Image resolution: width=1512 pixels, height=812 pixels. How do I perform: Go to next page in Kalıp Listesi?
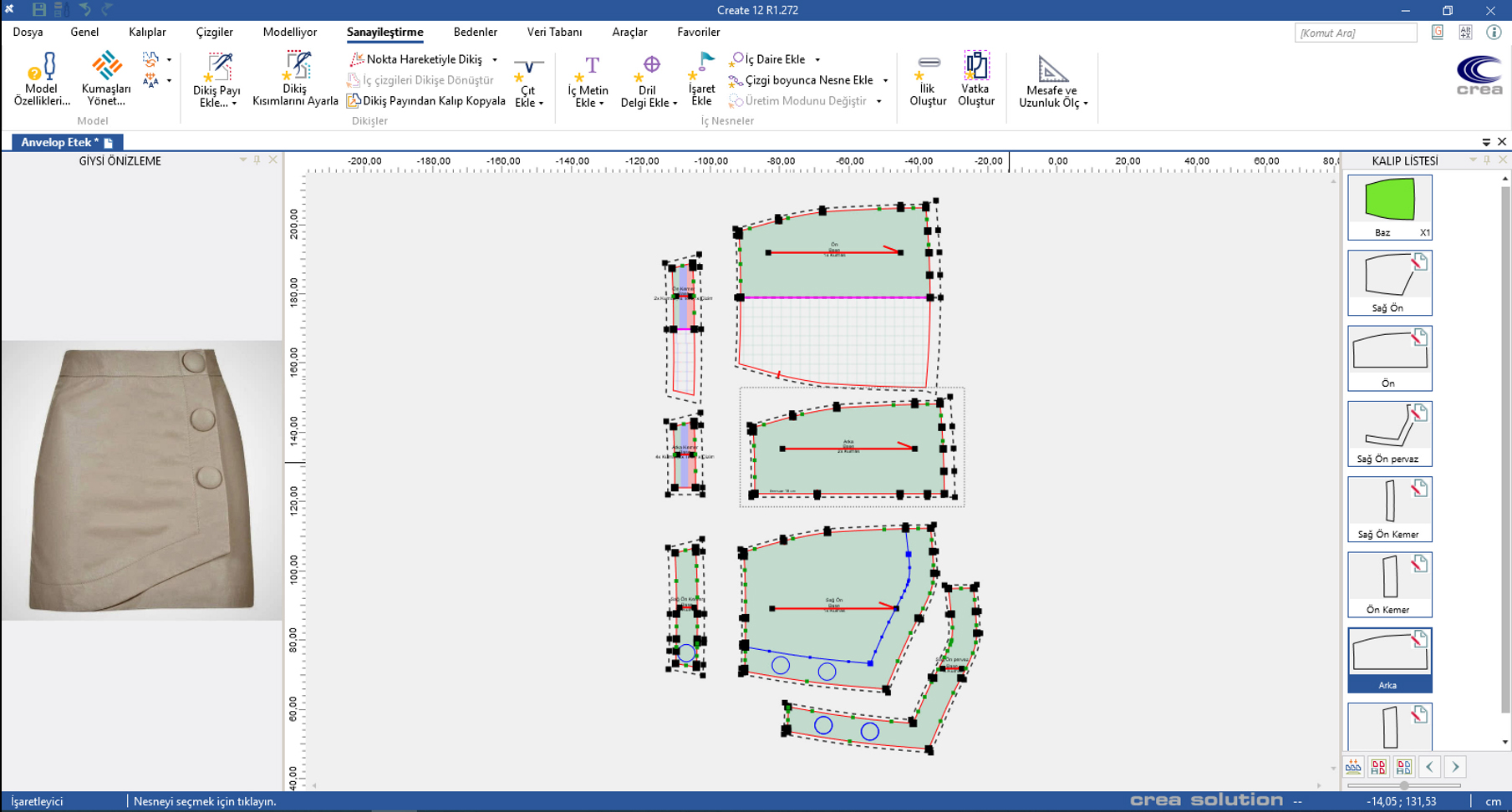click(1455, 767)
